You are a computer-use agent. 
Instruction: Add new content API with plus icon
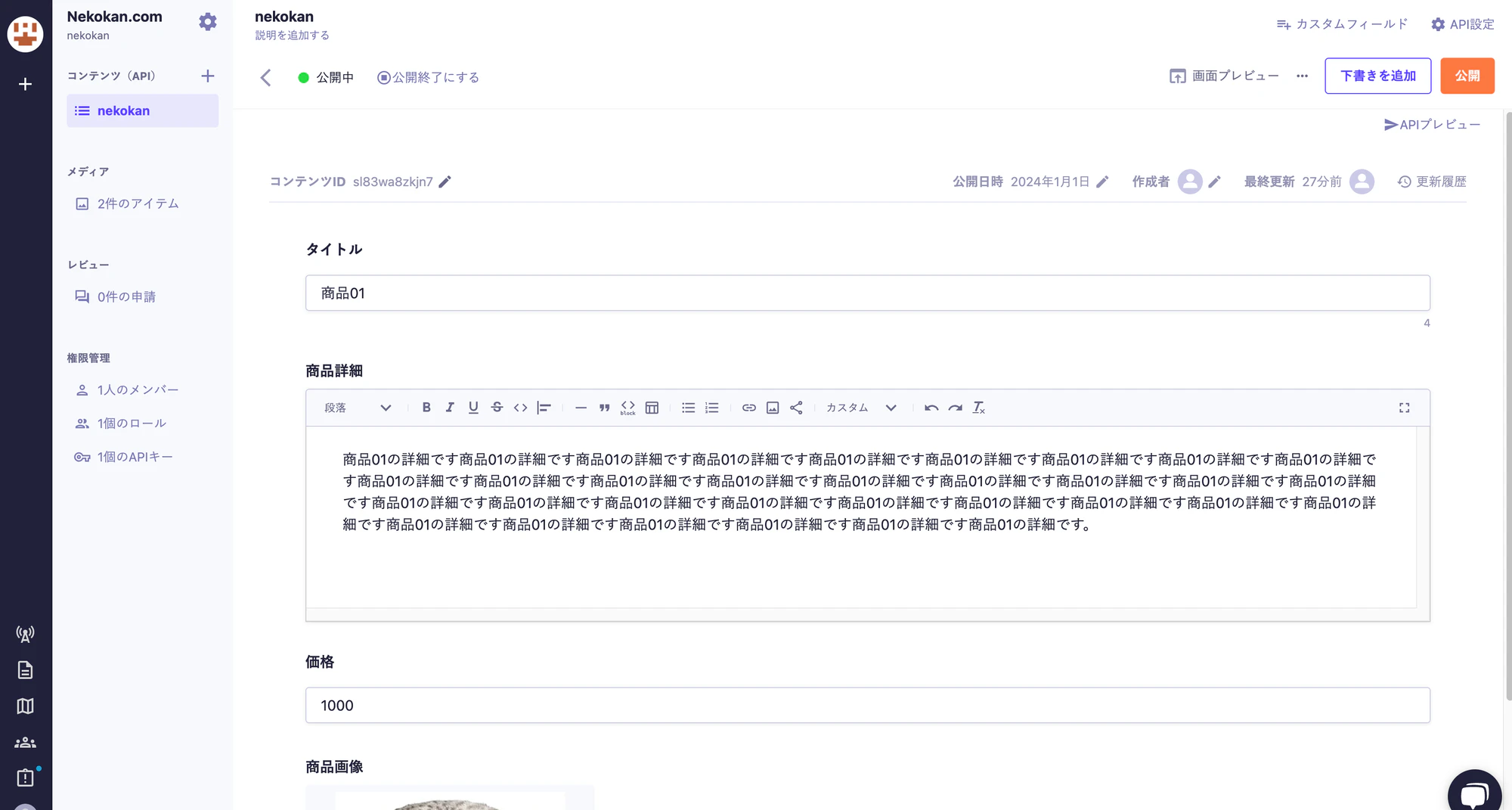pyautogui.click(x=208, y=76)
